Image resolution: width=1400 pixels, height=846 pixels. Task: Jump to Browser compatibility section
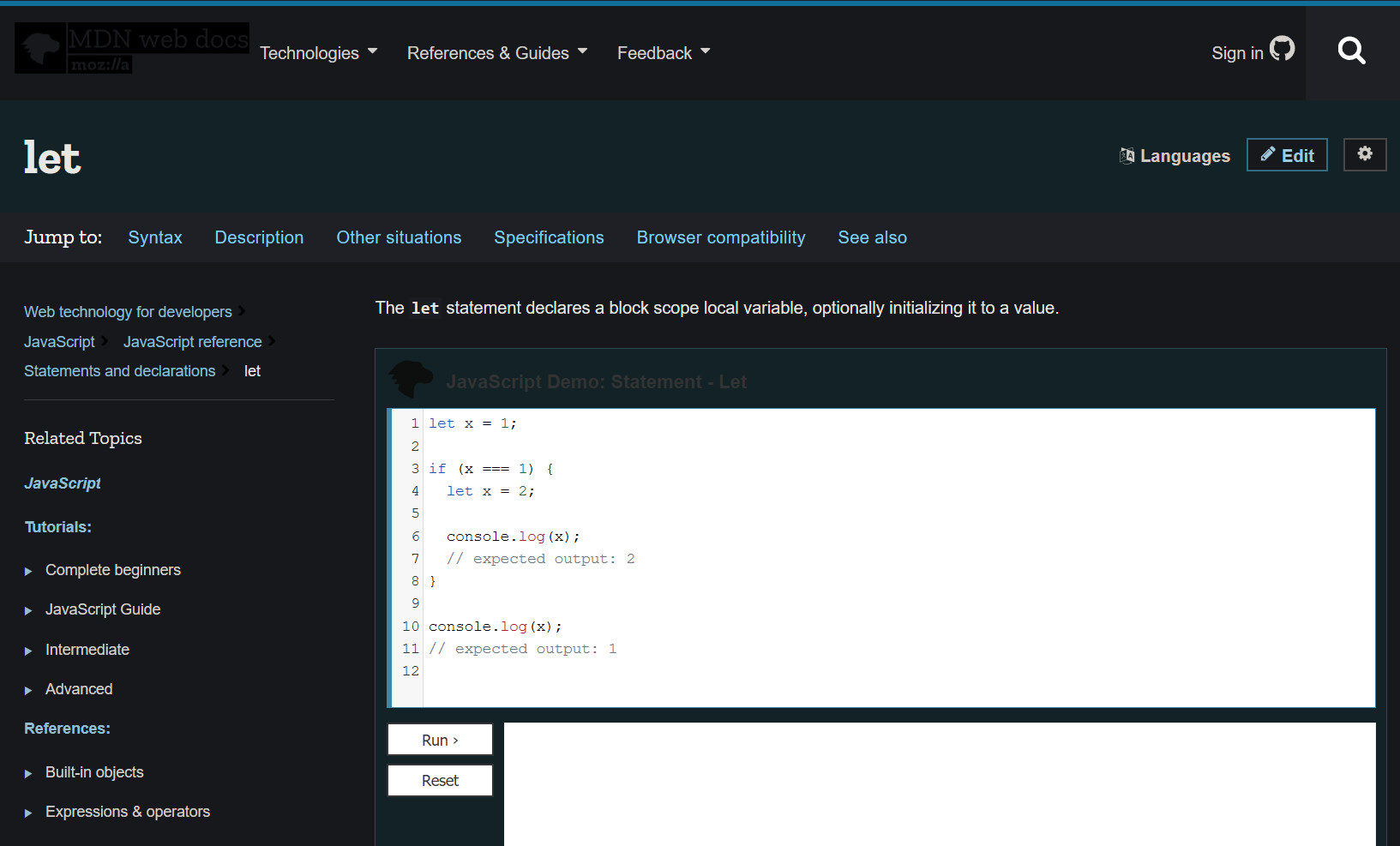coord(721,237)
